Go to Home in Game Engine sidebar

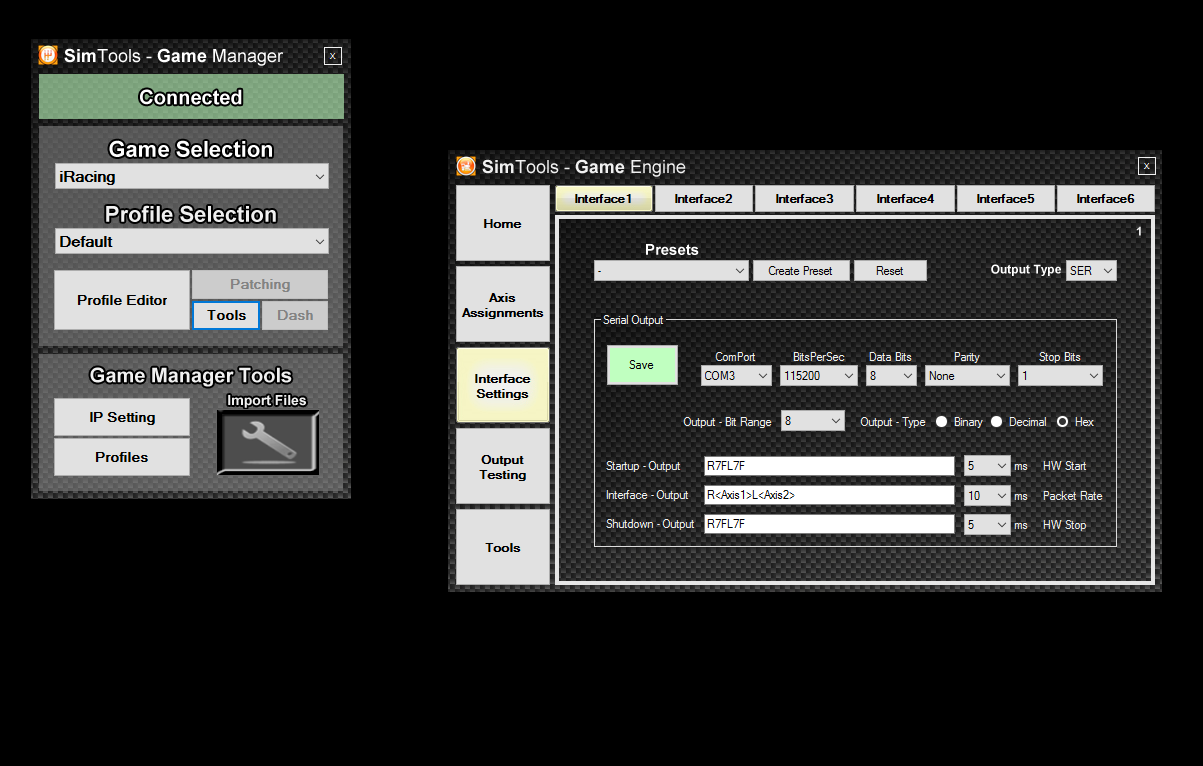click(x=503, y=224)
